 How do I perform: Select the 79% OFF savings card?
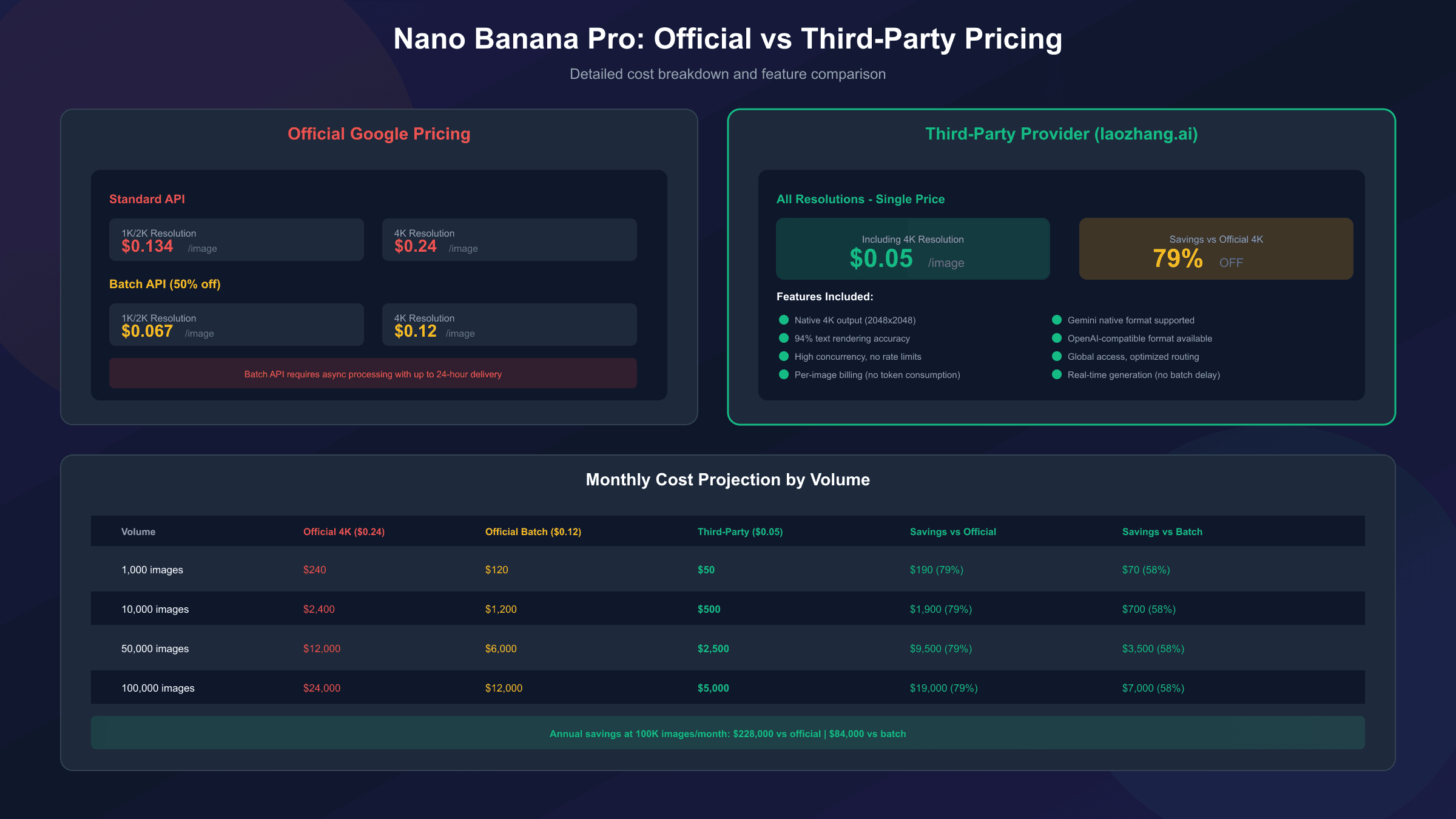coord(1216,249)
